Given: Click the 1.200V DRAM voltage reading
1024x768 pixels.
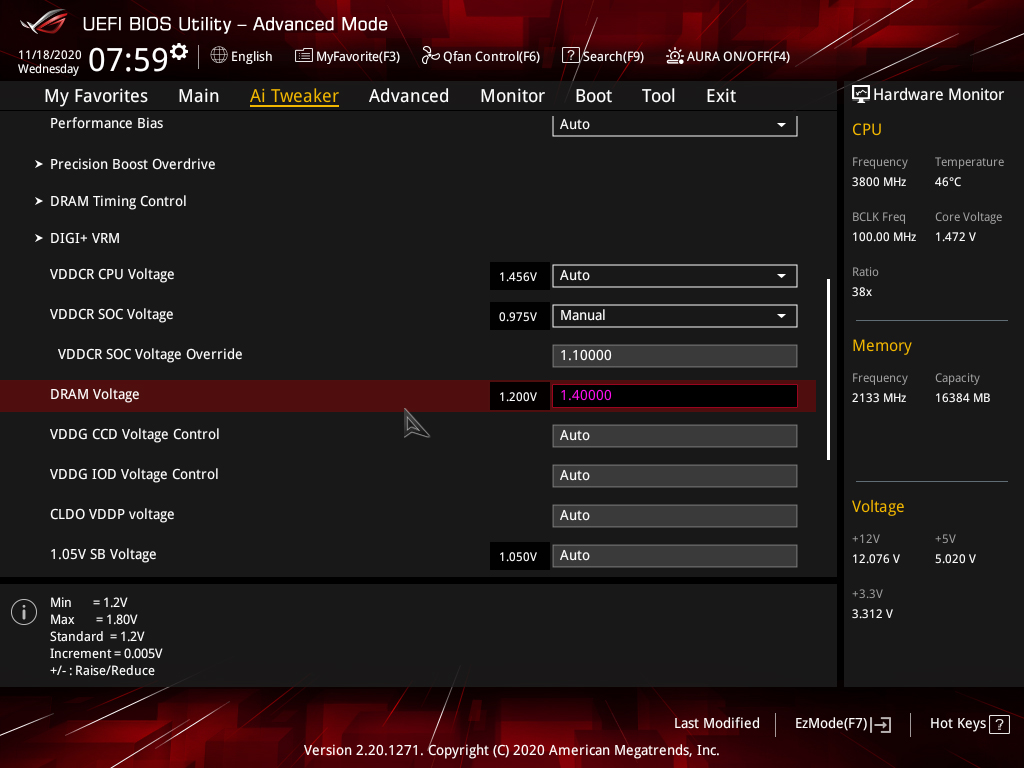Looking at the screenshot, I should click(x=519, y=396).
